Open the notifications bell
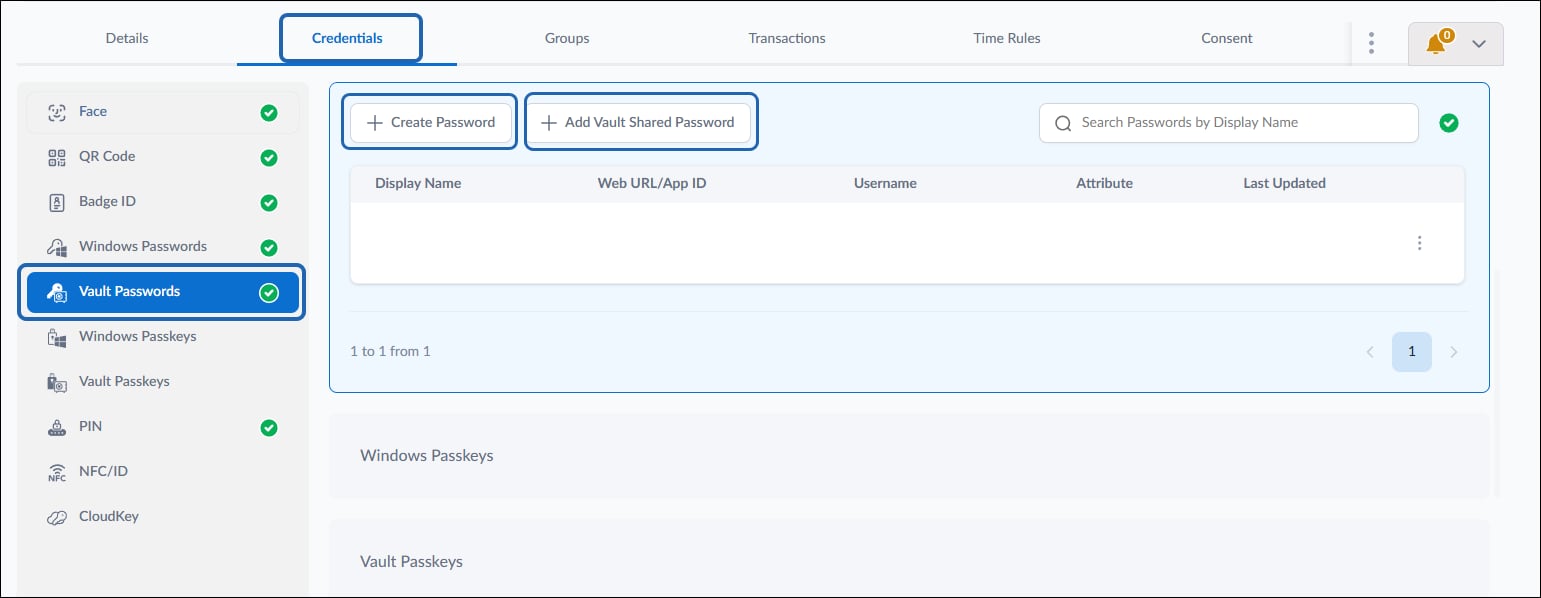The width and height of the screenshot is (1541, 598). [1437, 43]
